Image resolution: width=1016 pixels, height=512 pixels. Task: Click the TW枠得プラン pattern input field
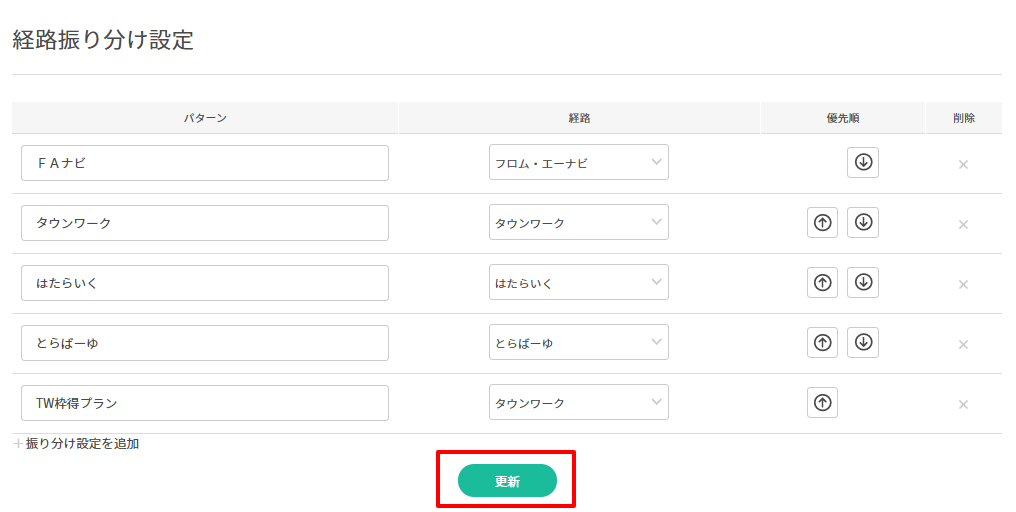(x=204, y=403)
